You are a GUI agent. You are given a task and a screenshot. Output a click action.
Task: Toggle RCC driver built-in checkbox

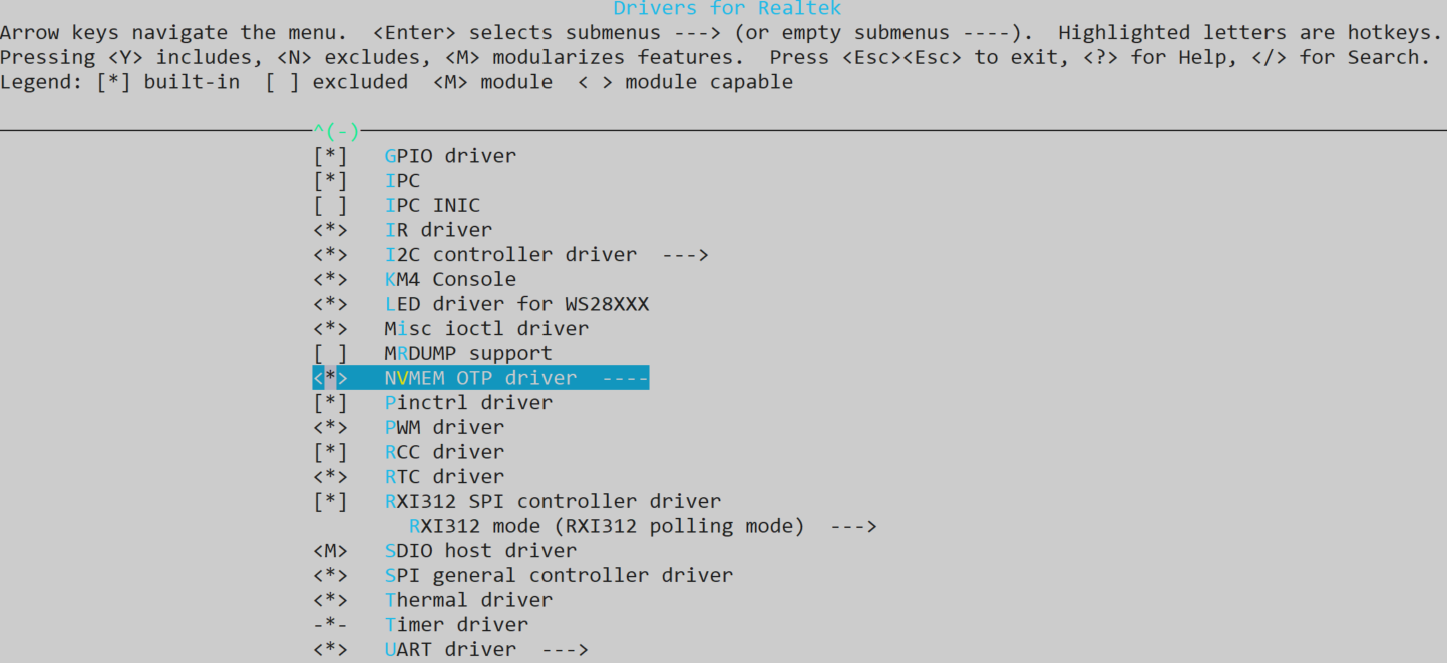tap(330, 452)
